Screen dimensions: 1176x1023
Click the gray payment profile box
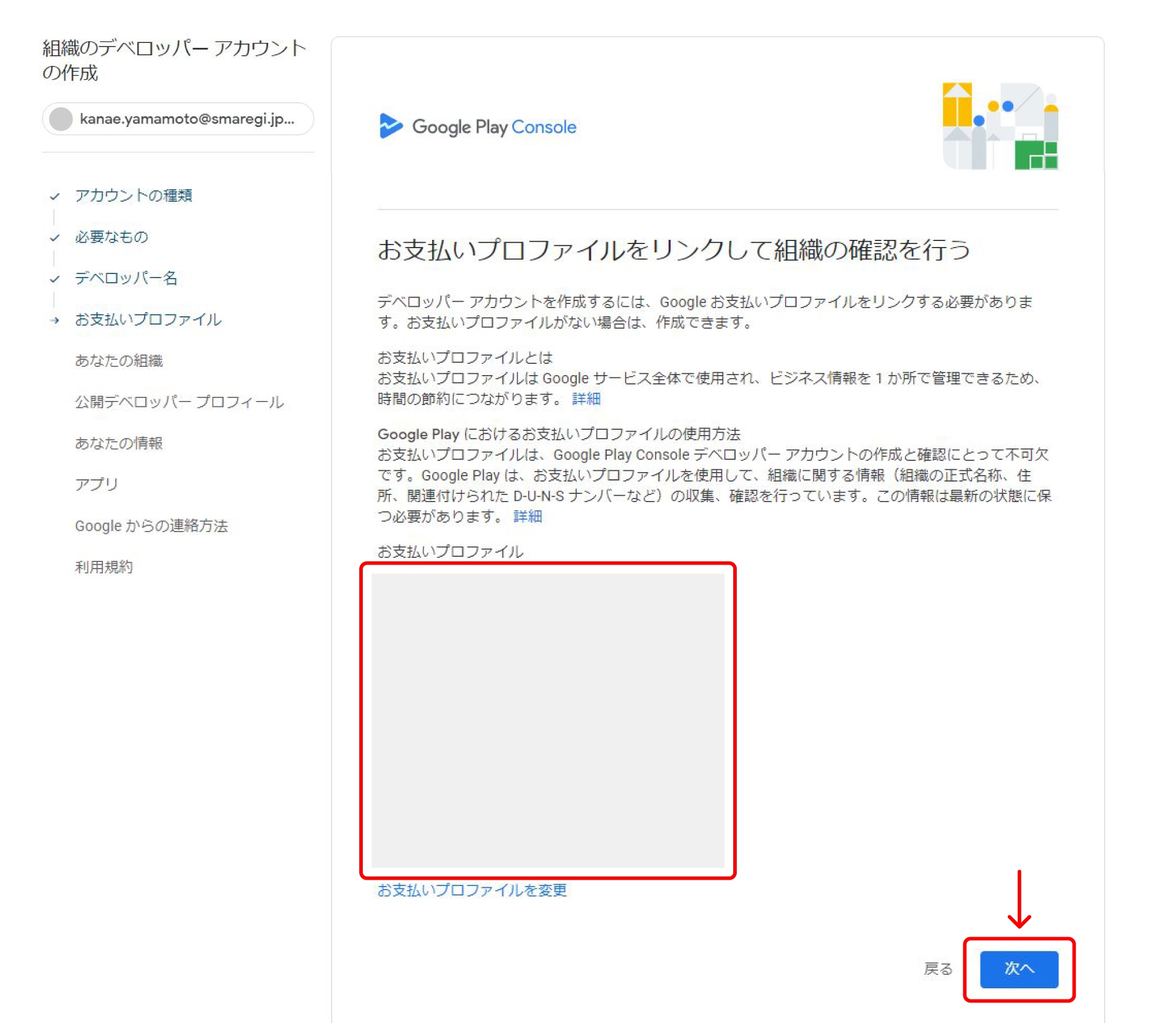[547, 720]
